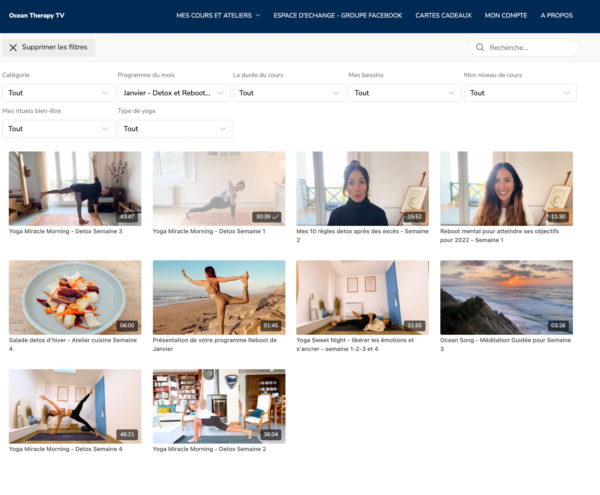Image resolution: width=600 pixels, height=495 pixels.
Task: Open the Type de yoga dropdown
Action: point(175,128)
